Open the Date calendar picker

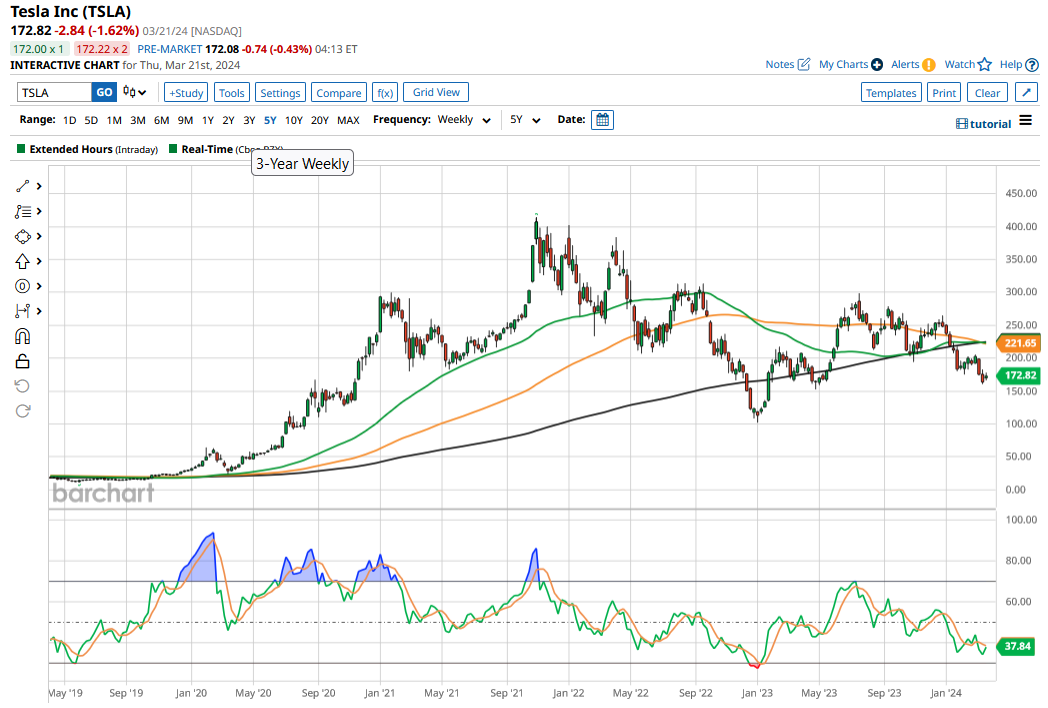point(602,119)
